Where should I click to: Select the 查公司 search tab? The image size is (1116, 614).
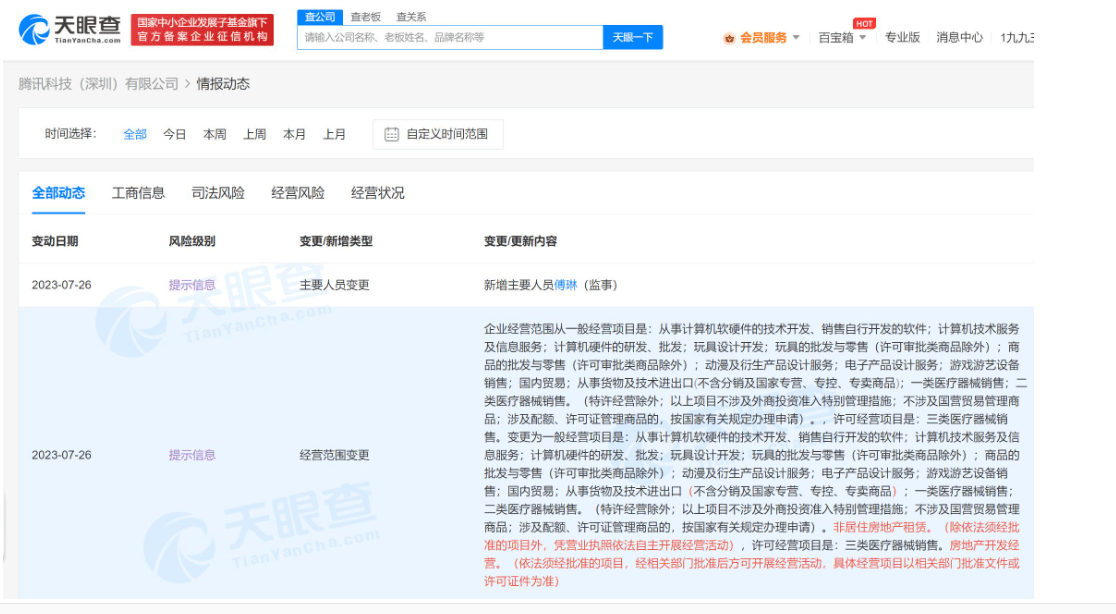click(x=320, y=16)
